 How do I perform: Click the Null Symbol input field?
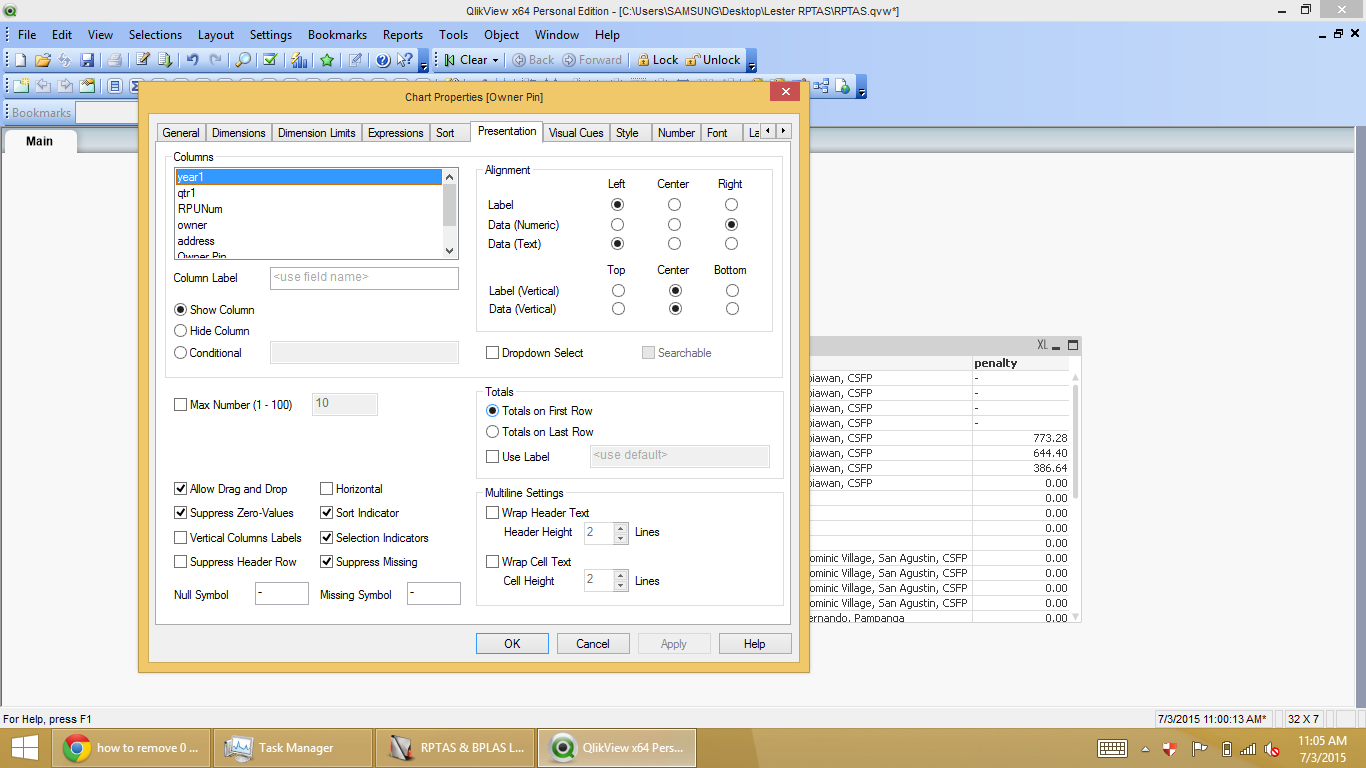(281, 594)
